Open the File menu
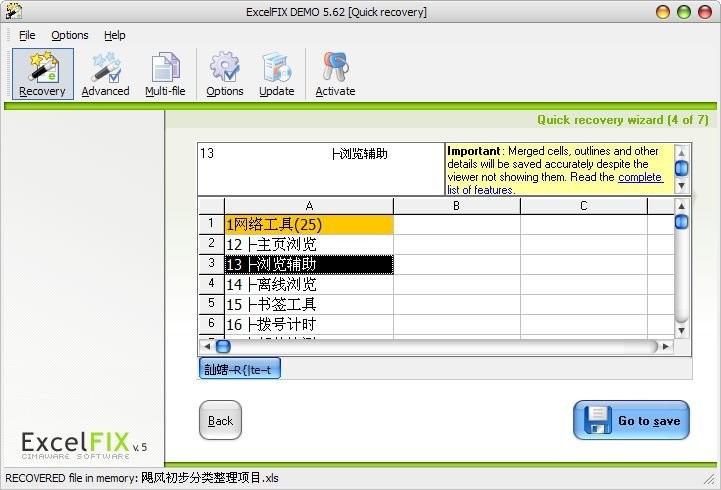The height and width of the screenshot is (490, 721). [27, 35]
